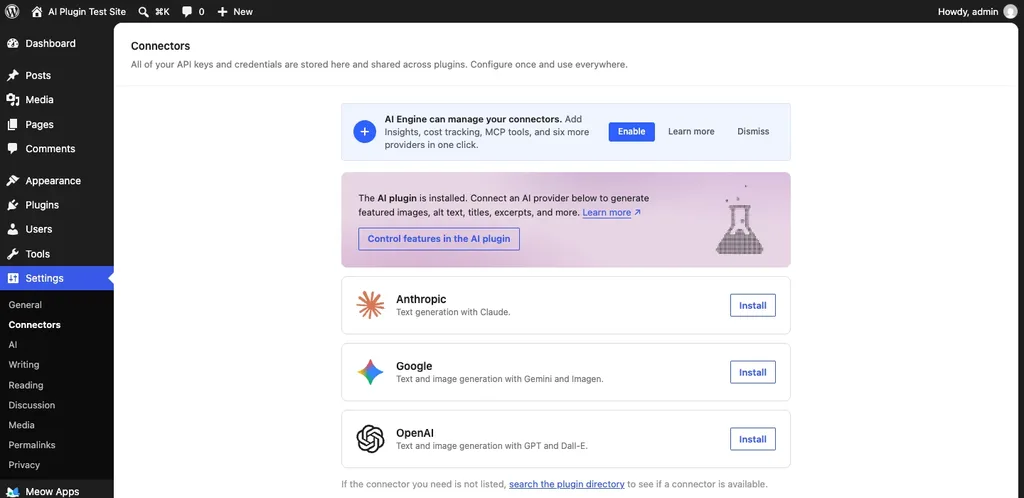
Task: Select the Settings menu item
Action: point(57,278)
